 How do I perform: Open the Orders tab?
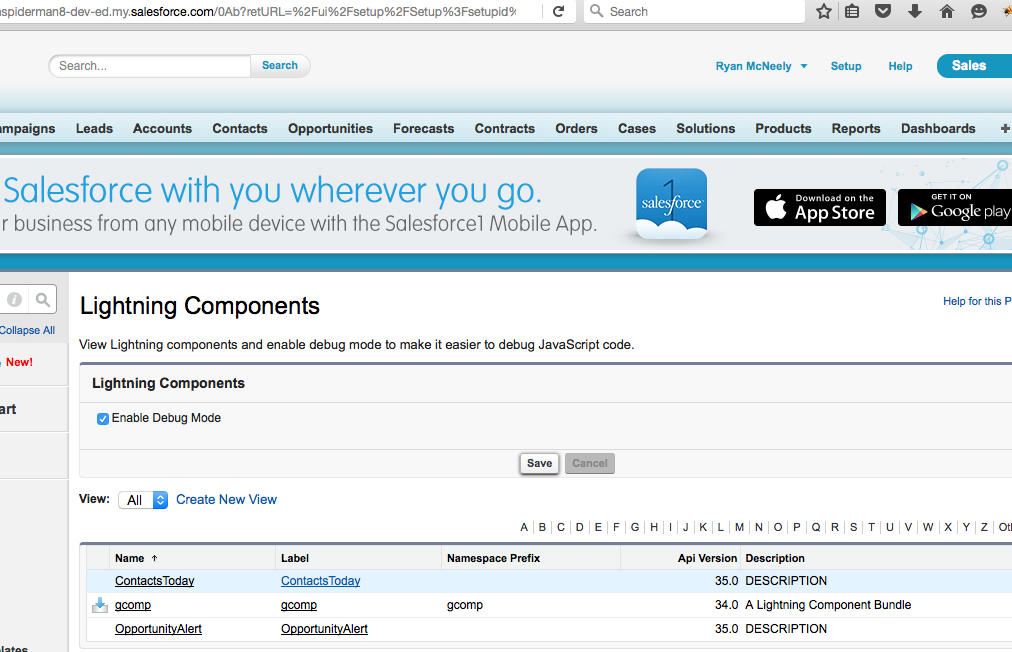coord(576,128)
